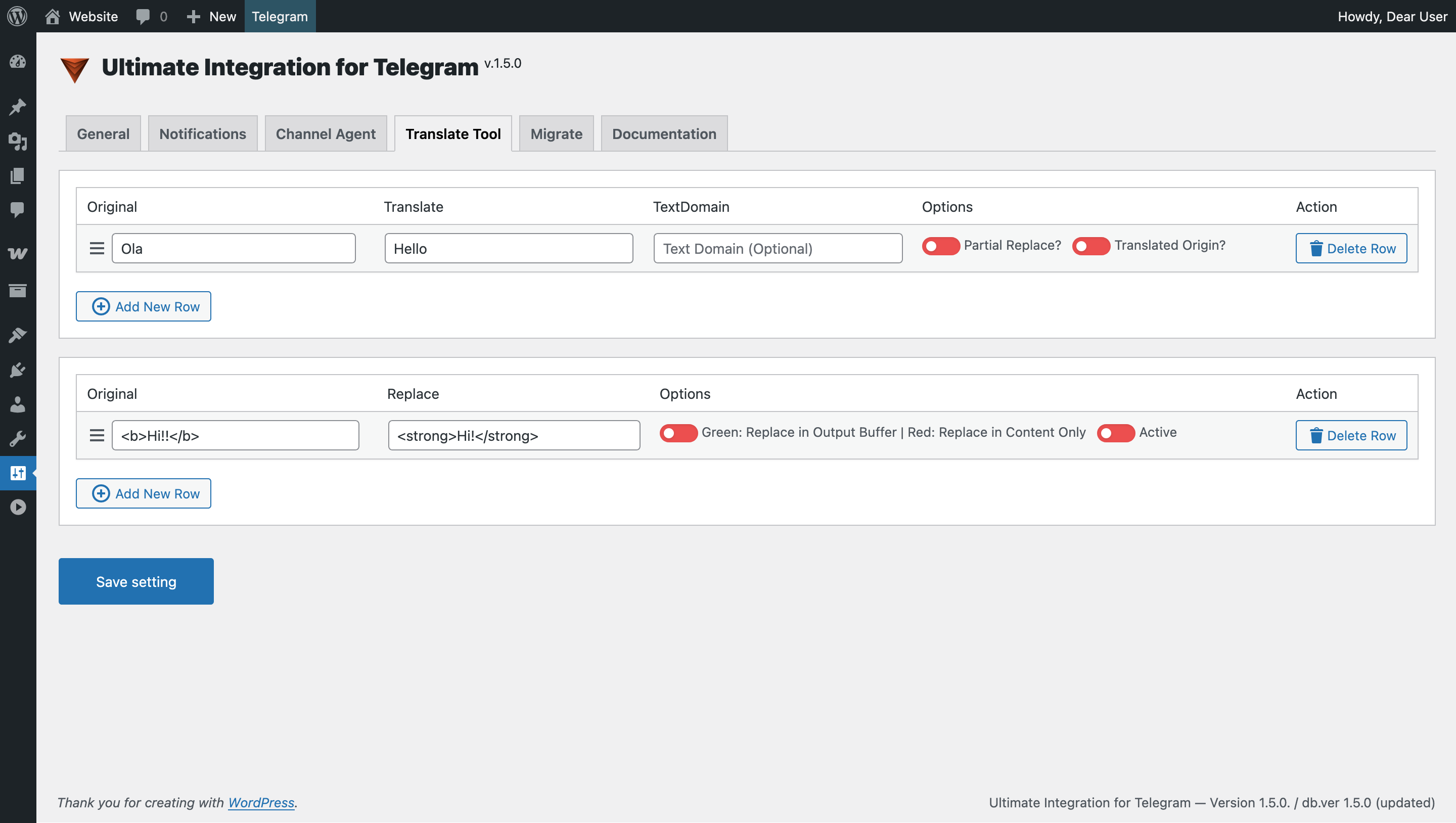
Task: Toggle the Partial Replace? switch
Action: pos(940,246)
